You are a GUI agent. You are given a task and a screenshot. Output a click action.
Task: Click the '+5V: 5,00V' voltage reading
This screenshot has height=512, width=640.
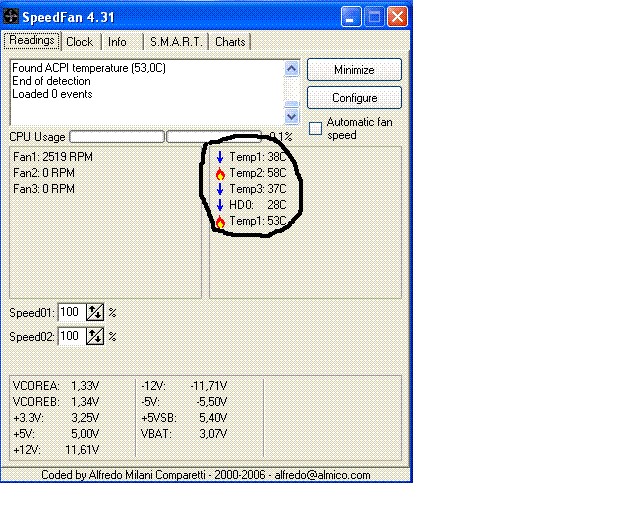56,434
